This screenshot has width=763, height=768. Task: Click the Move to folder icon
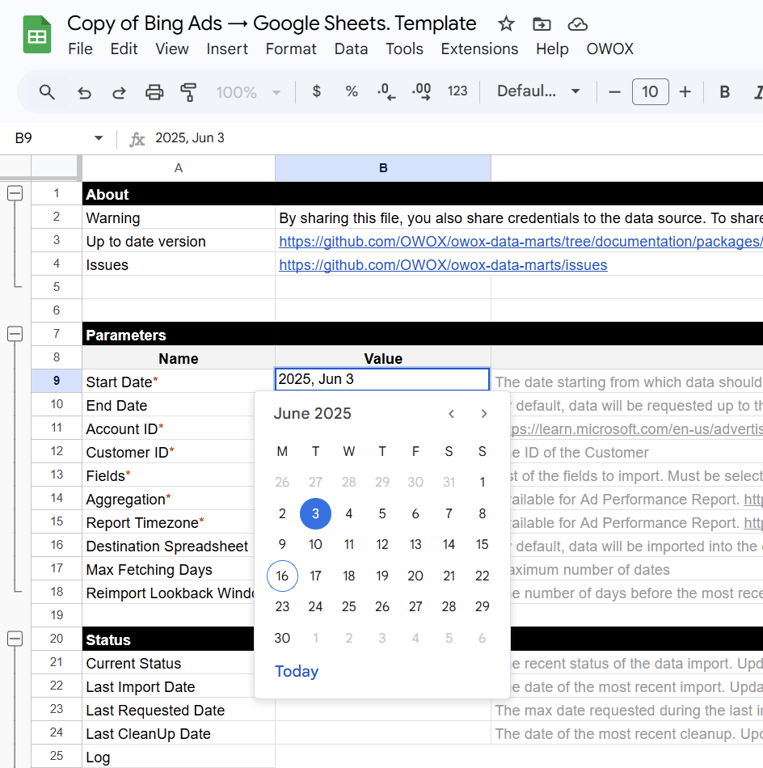click(542, 24)
